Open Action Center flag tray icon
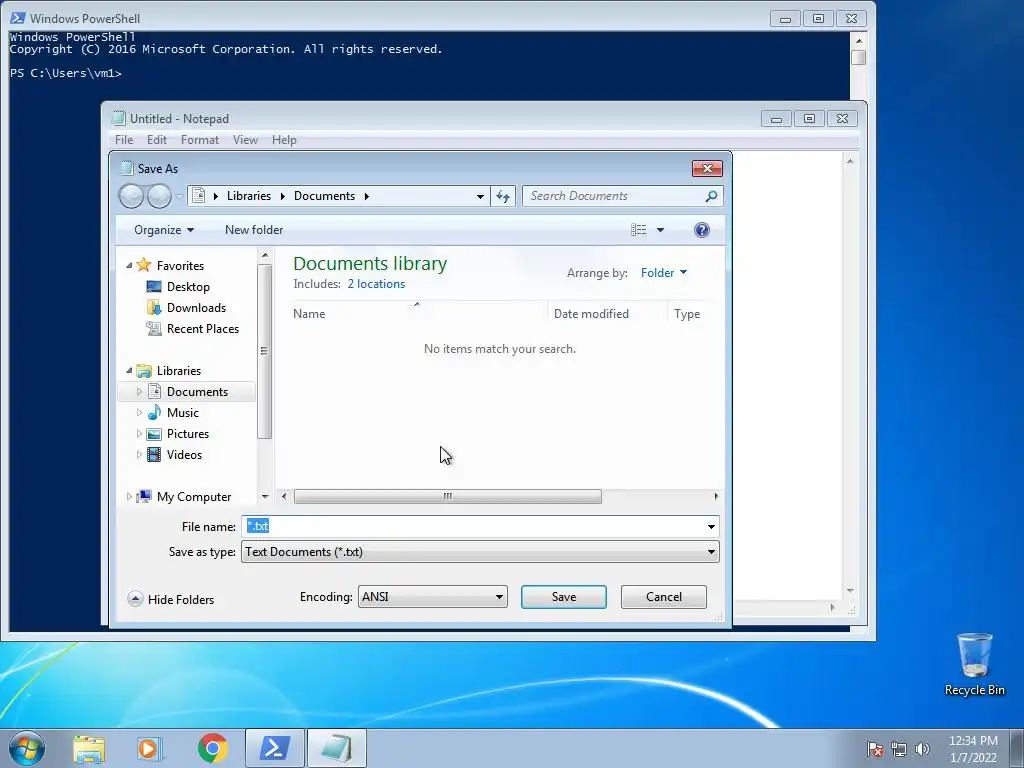Viewport: 1024px width, 768px height. click(x=875, y=749)
